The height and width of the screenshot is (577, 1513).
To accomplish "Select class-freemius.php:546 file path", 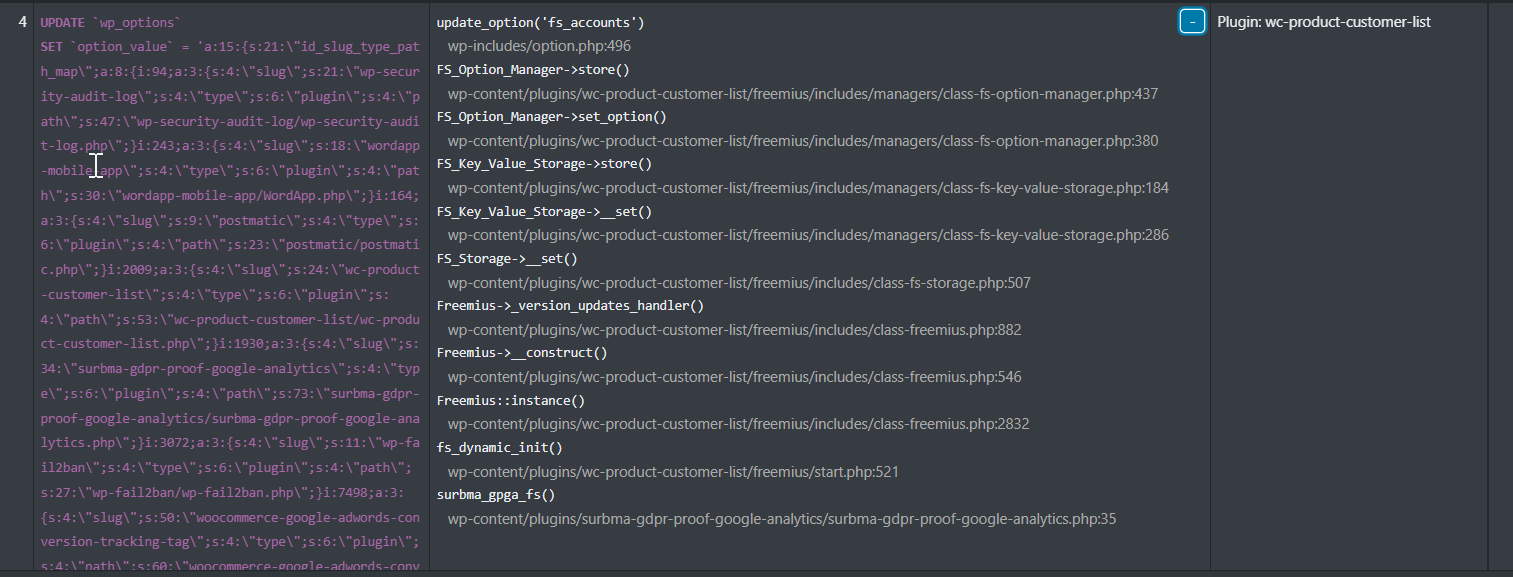I will point(735,377).
